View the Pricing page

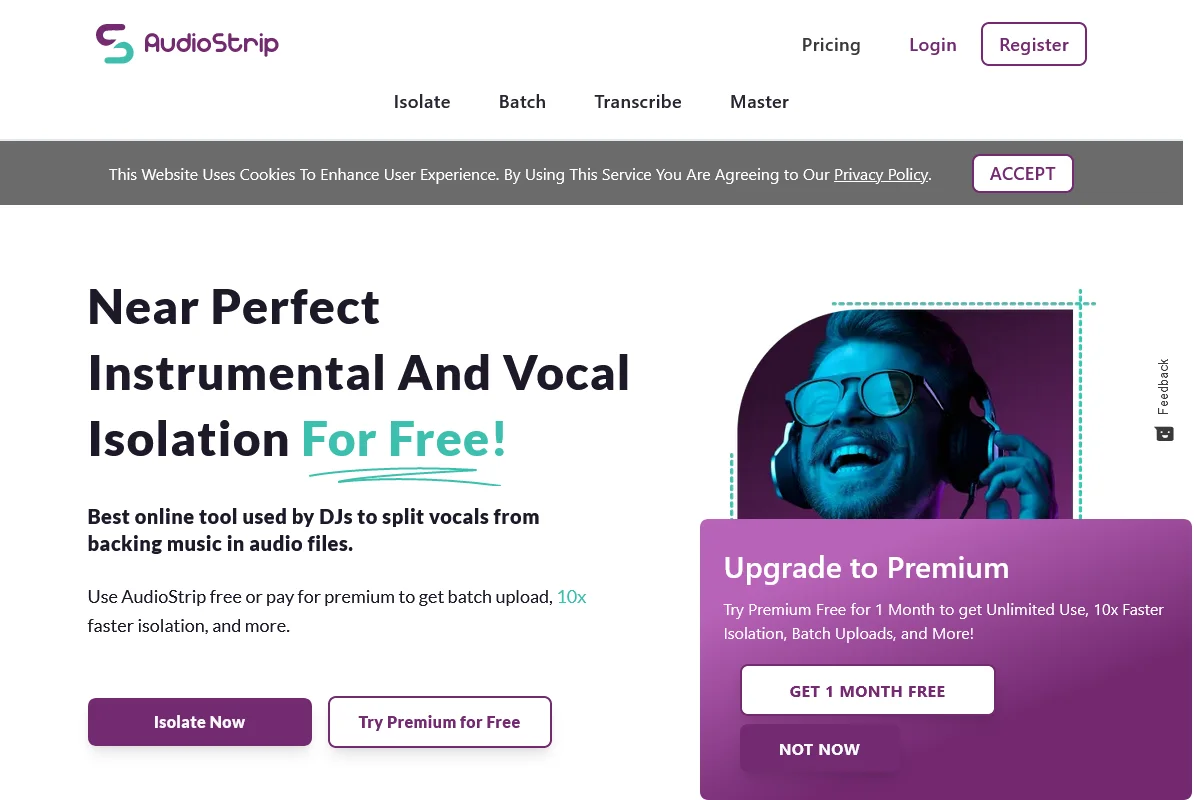pyautogui.click(x=831, y=45)
